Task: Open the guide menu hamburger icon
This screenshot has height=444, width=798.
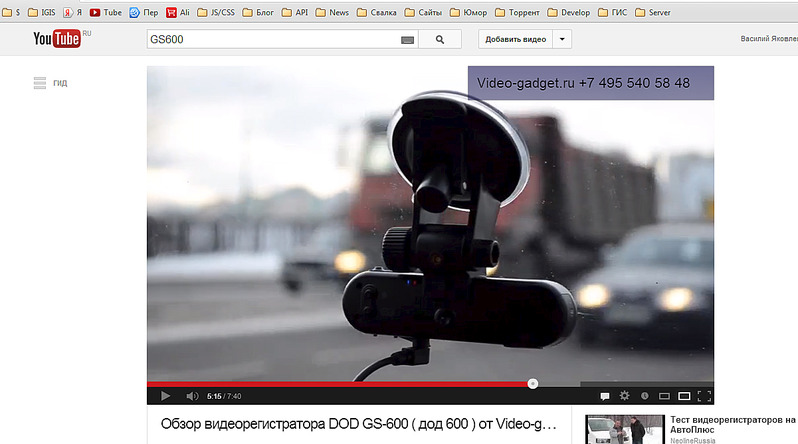Action: pos(40,82)
